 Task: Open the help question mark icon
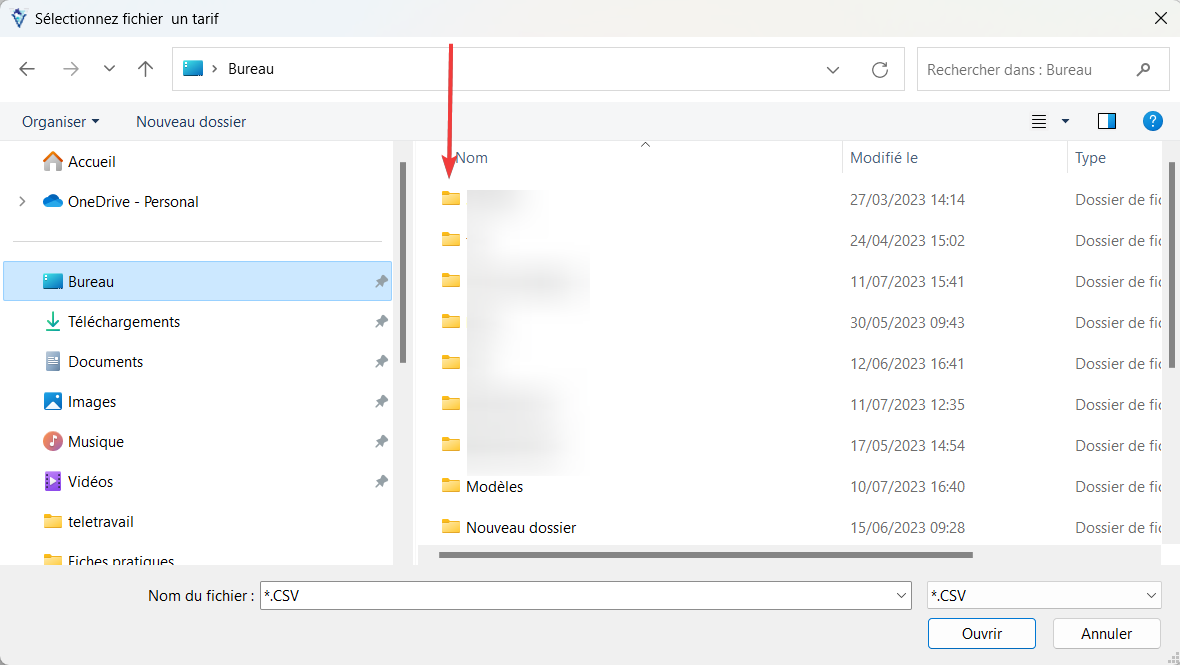1152,121
